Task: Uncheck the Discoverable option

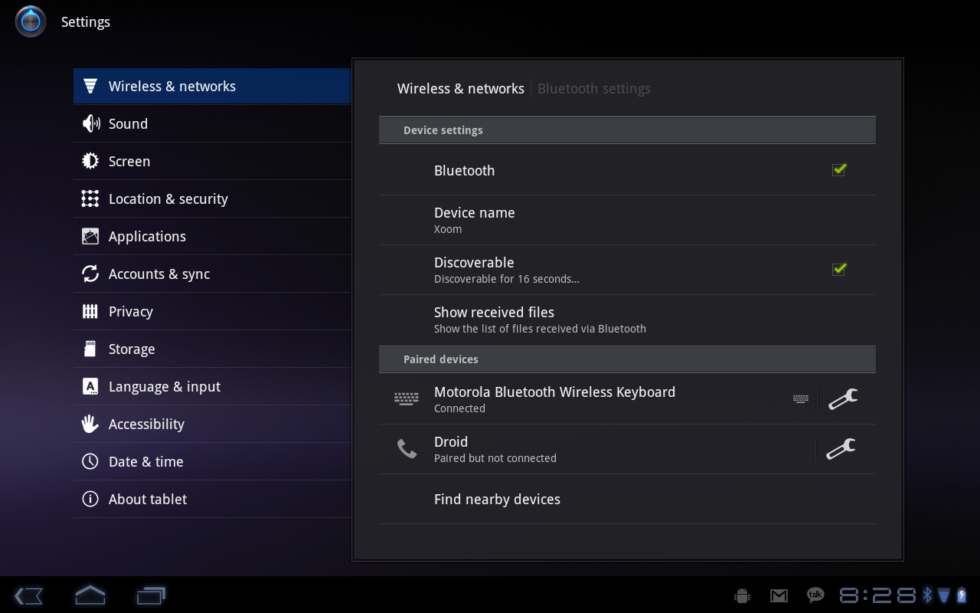Action: (839, 269)
